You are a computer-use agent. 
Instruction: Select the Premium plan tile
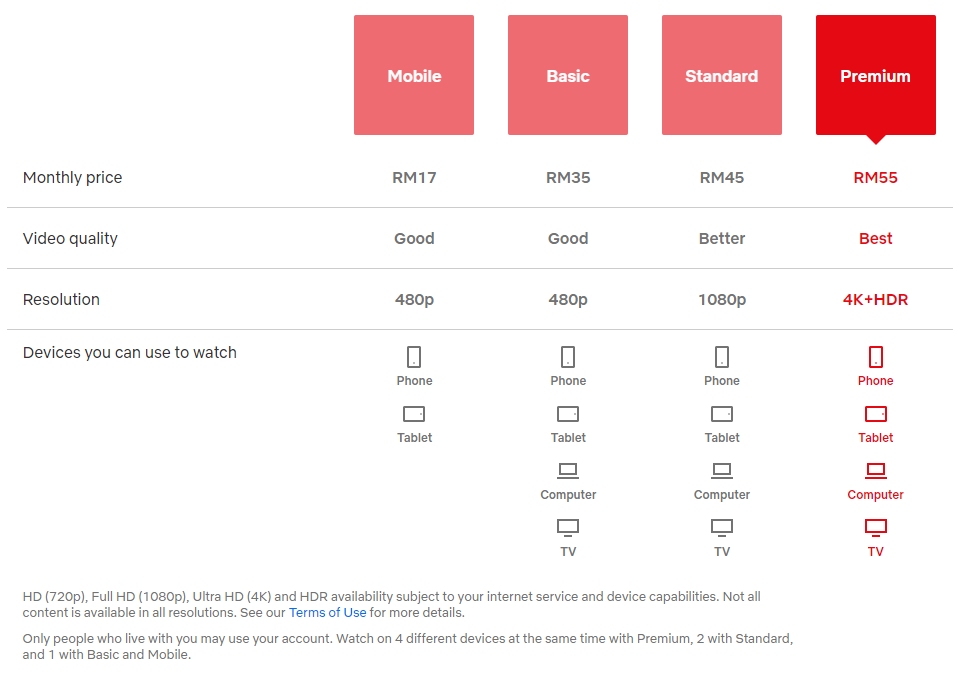coord(875,75)
